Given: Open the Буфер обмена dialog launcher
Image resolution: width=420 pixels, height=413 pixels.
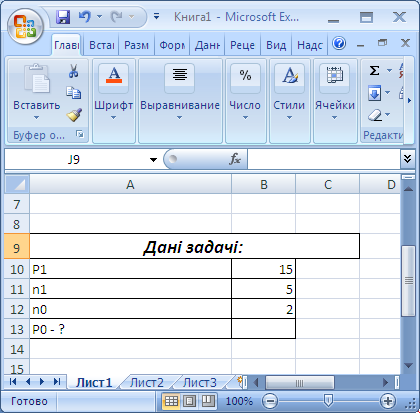Looking at the screenshot, I should 80,134.
